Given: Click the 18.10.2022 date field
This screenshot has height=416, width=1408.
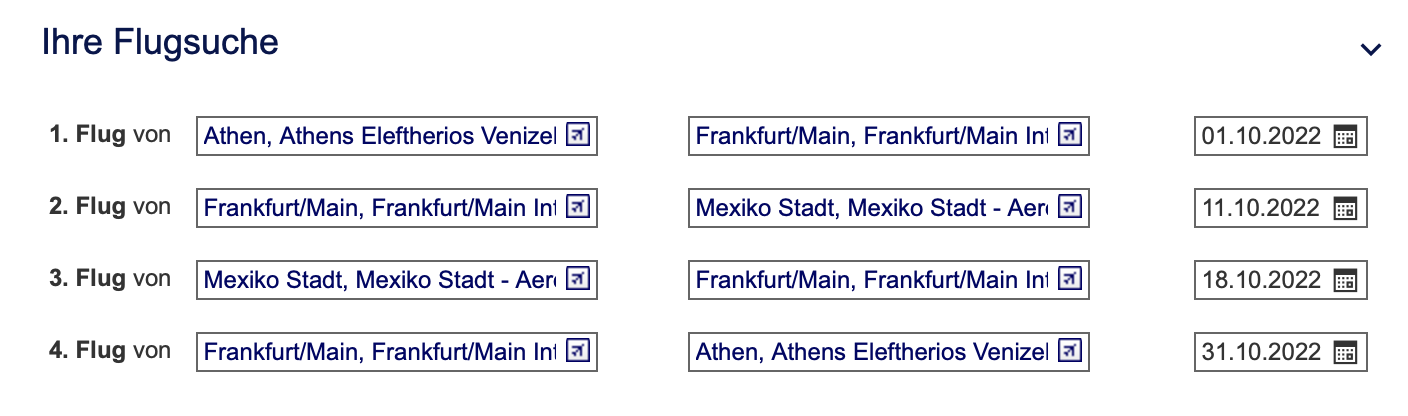Looking at the screenshot, I should (x=1262, y=280).
